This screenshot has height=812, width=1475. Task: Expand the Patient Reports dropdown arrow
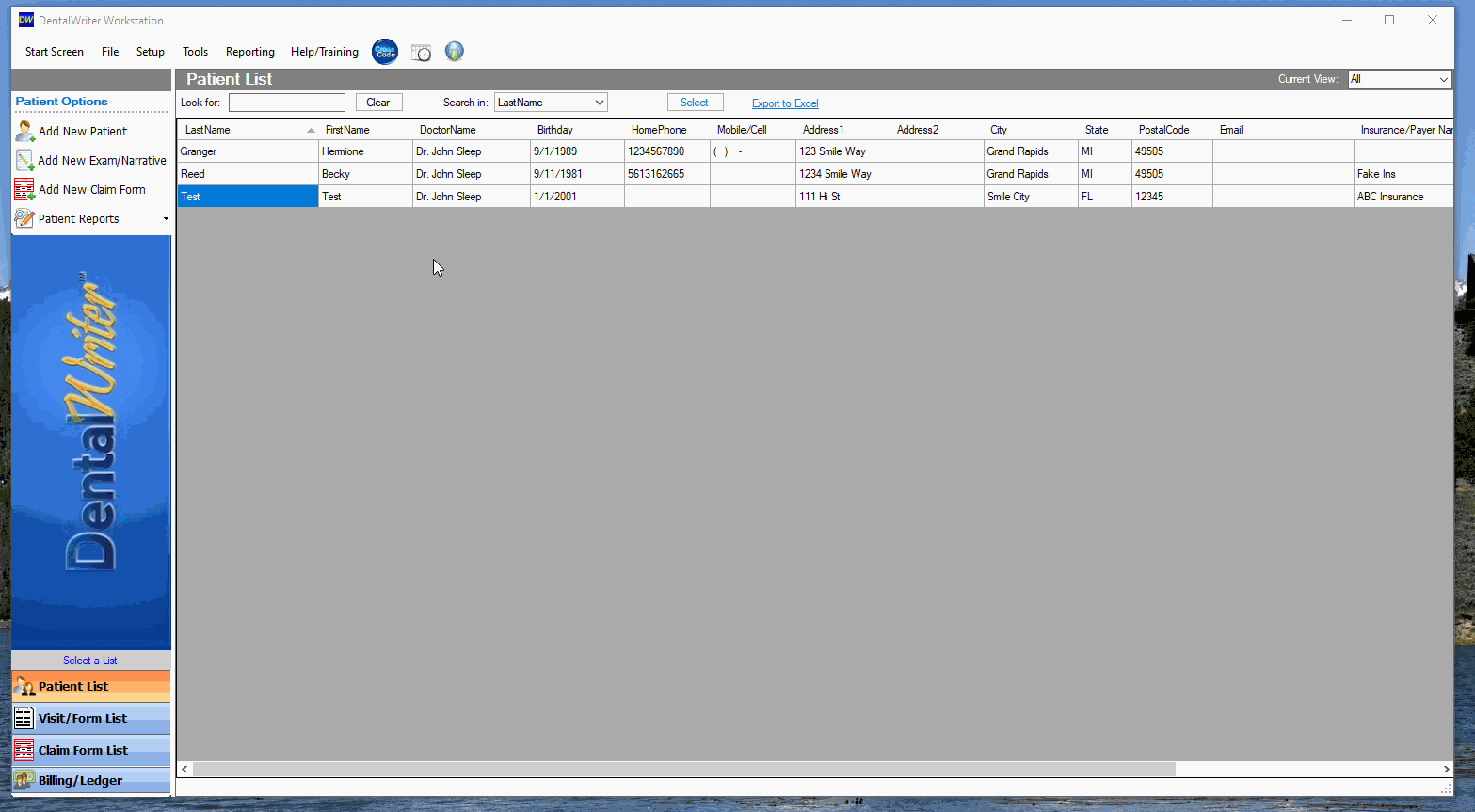pos(166,219)
